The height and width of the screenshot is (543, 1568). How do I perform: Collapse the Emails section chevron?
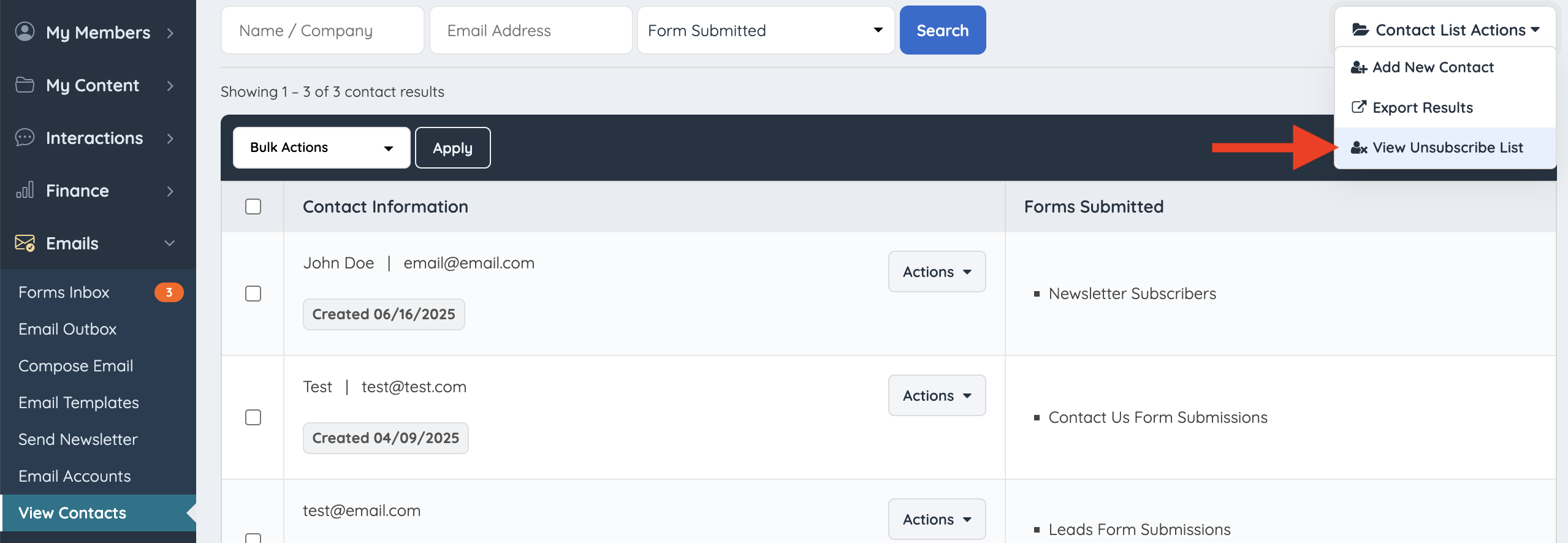tap(170, 243)
